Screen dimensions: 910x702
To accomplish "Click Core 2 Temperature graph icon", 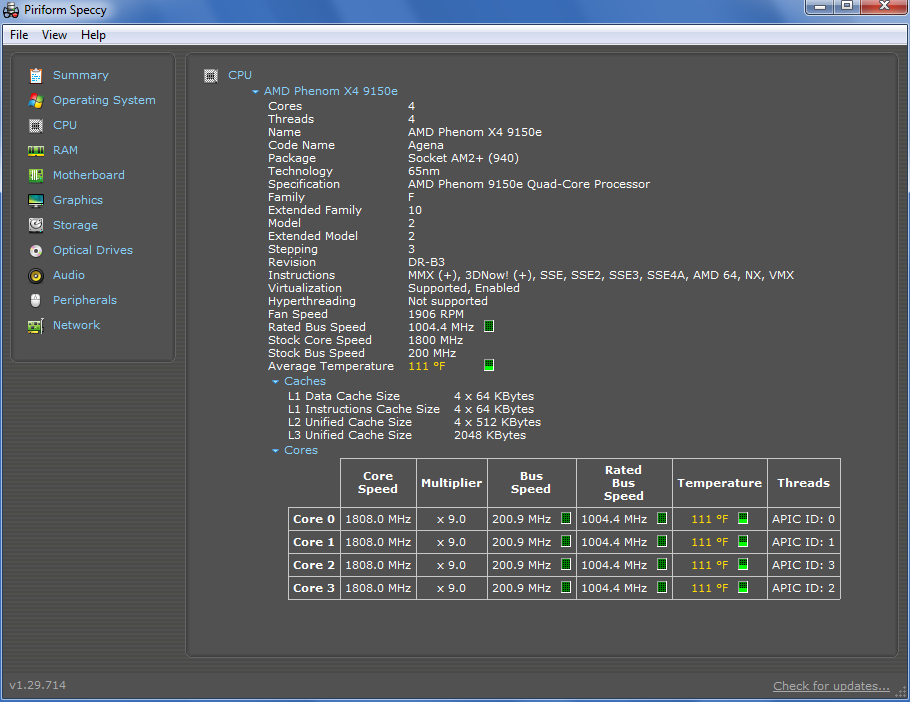I will [743, 564].
